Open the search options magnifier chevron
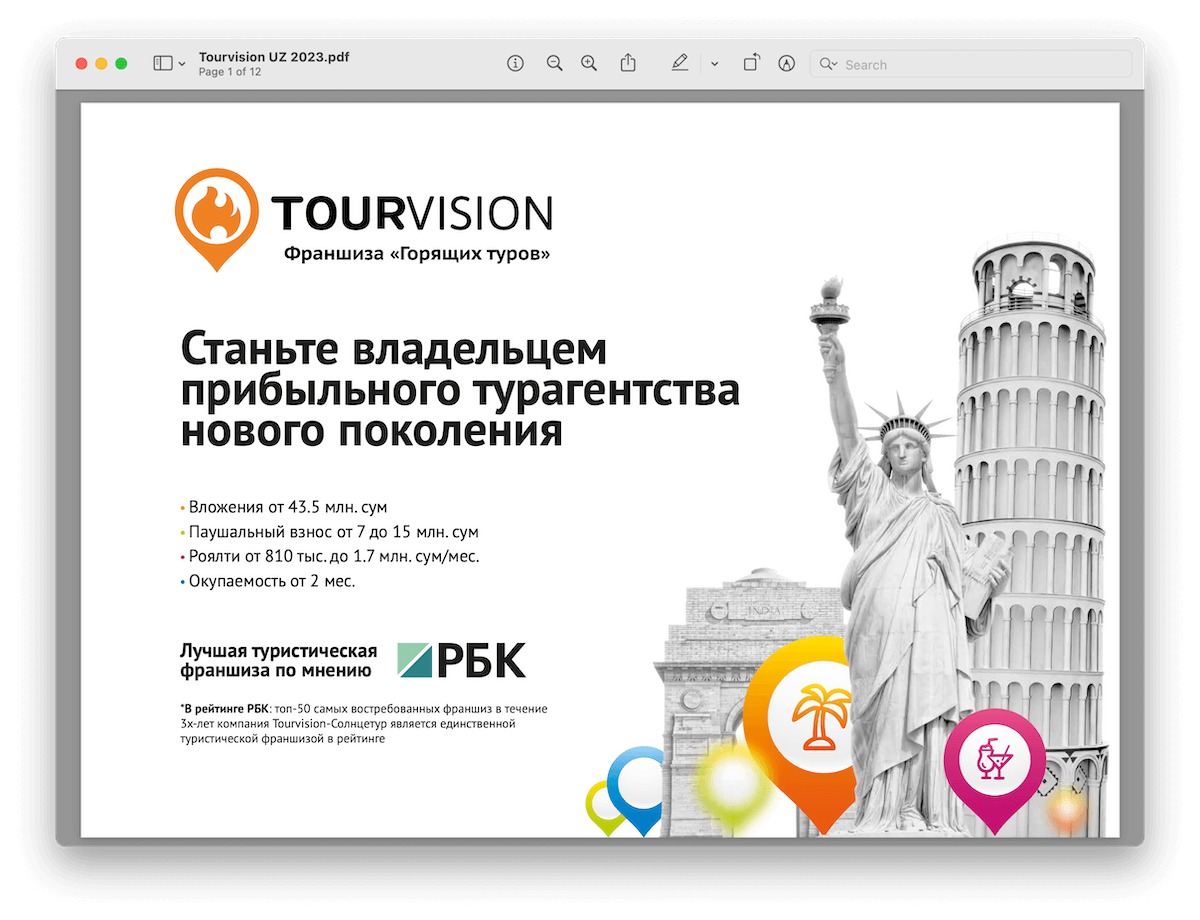This screenshot has height=920, width=1200. click(828, 64)
